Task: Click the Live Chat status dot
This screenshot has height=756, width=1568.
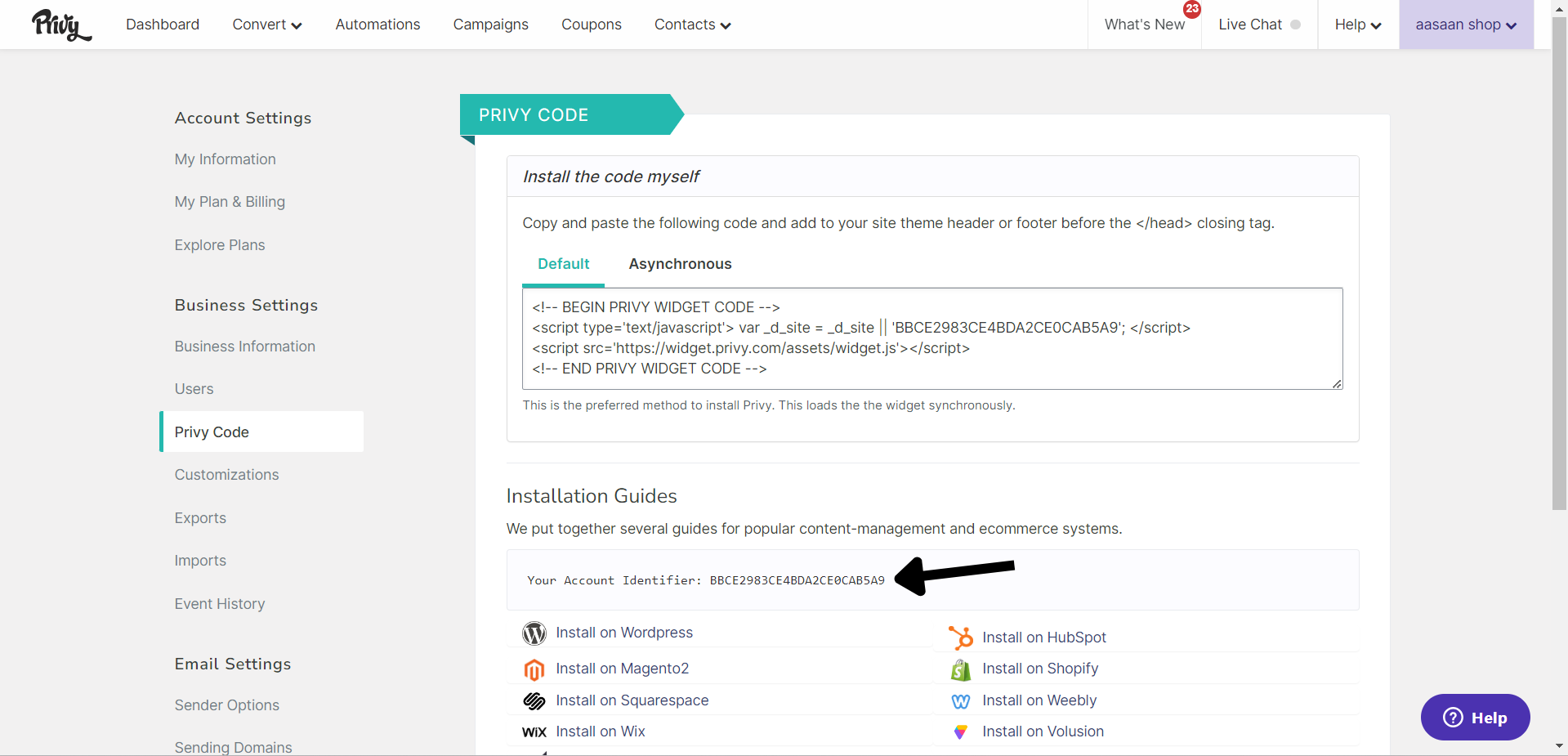Action: pos(1295,25)
